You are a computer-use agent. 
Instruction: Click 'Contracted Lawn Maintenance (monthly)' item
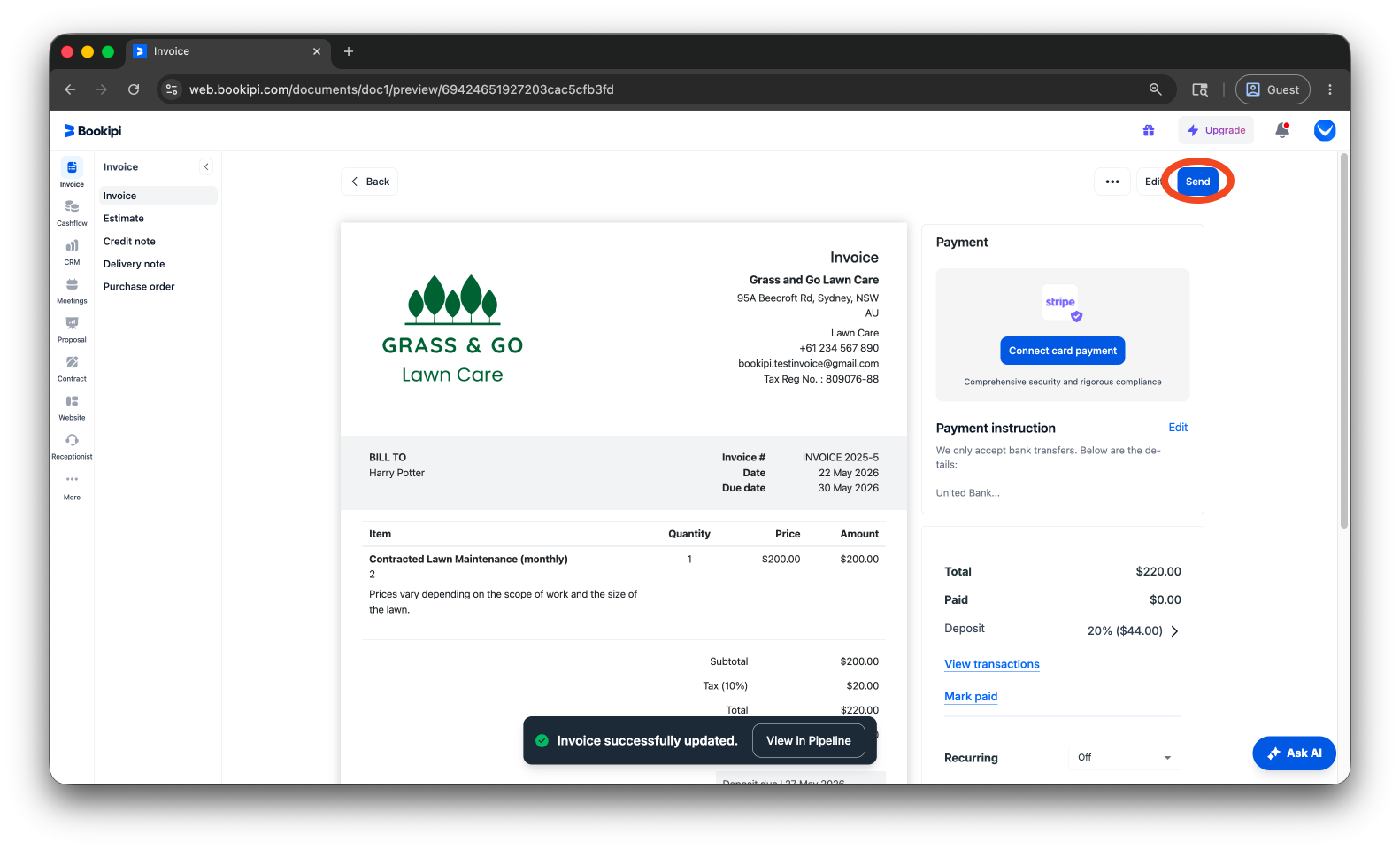468,560
